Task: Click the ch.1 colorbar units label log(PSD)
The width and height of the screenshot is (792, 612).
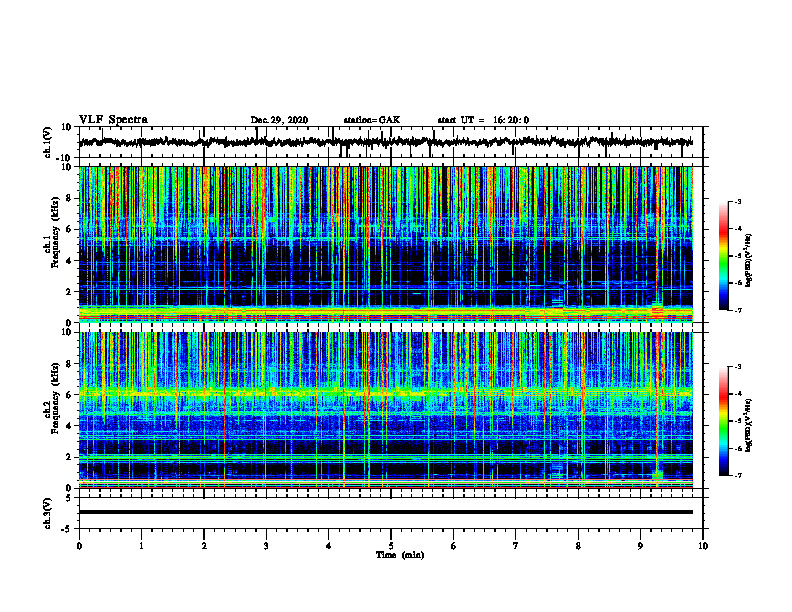Action: tap(749, 261)
